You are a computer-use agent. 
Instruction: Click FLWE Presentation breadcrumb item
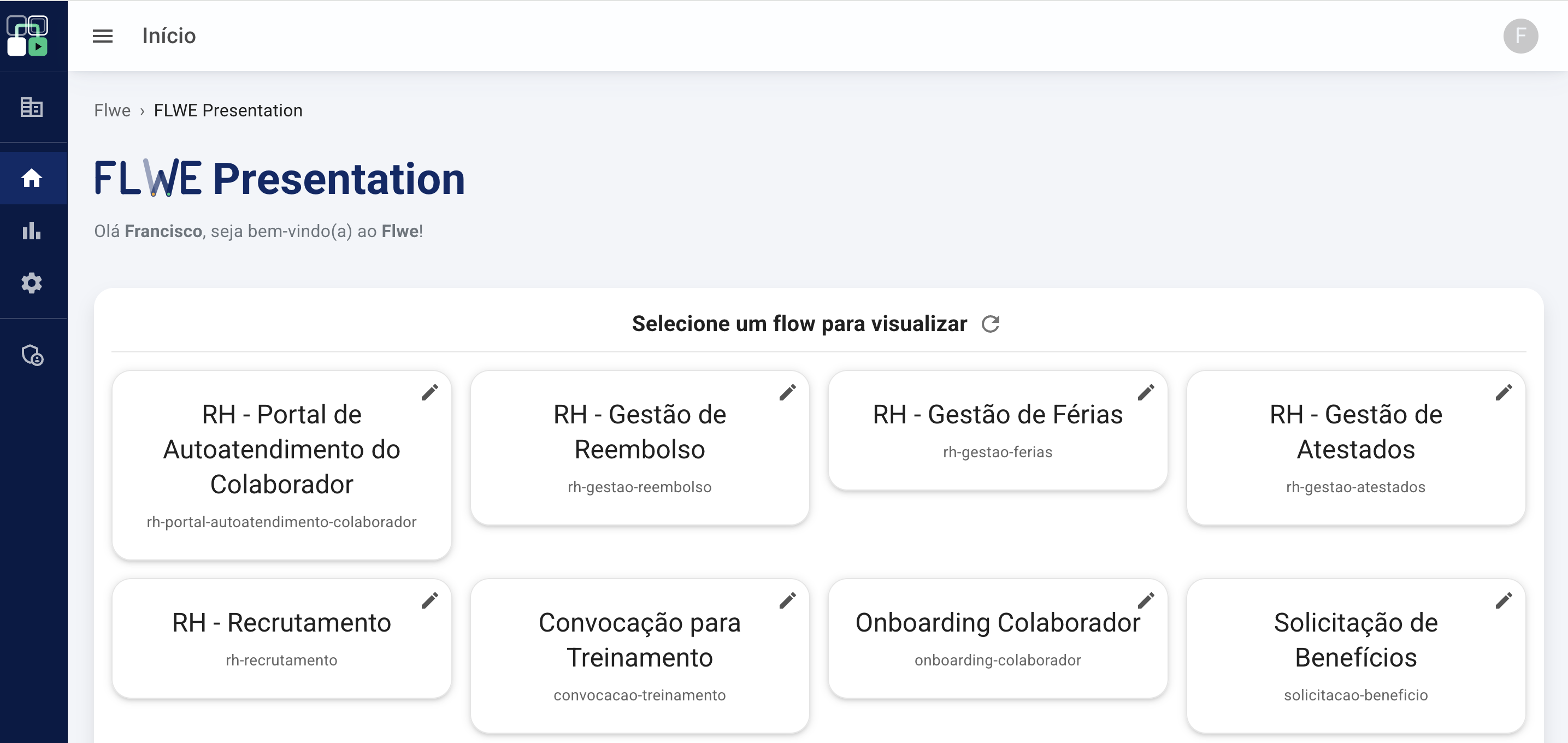point(228,110)
